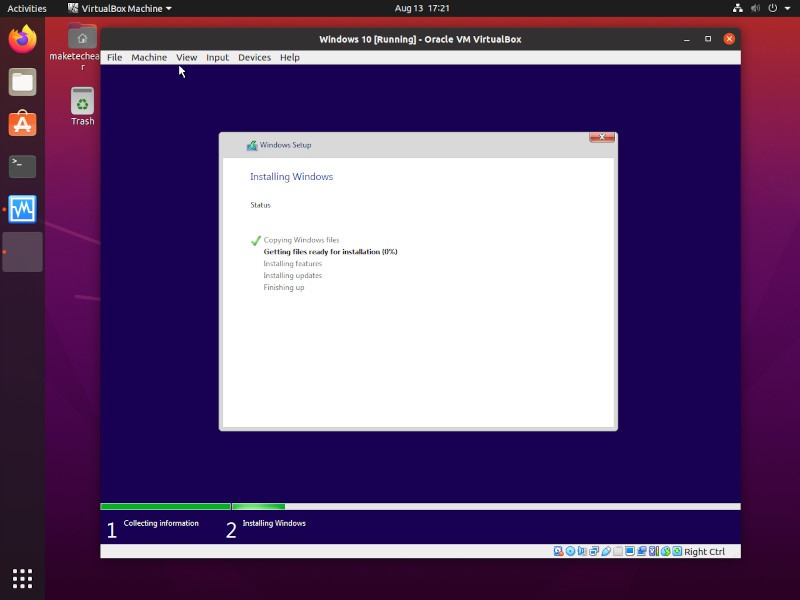The height and width of the screenshot is (600, 800).
Task: Open the System Monitor dock icon
Action: (22, 209)
